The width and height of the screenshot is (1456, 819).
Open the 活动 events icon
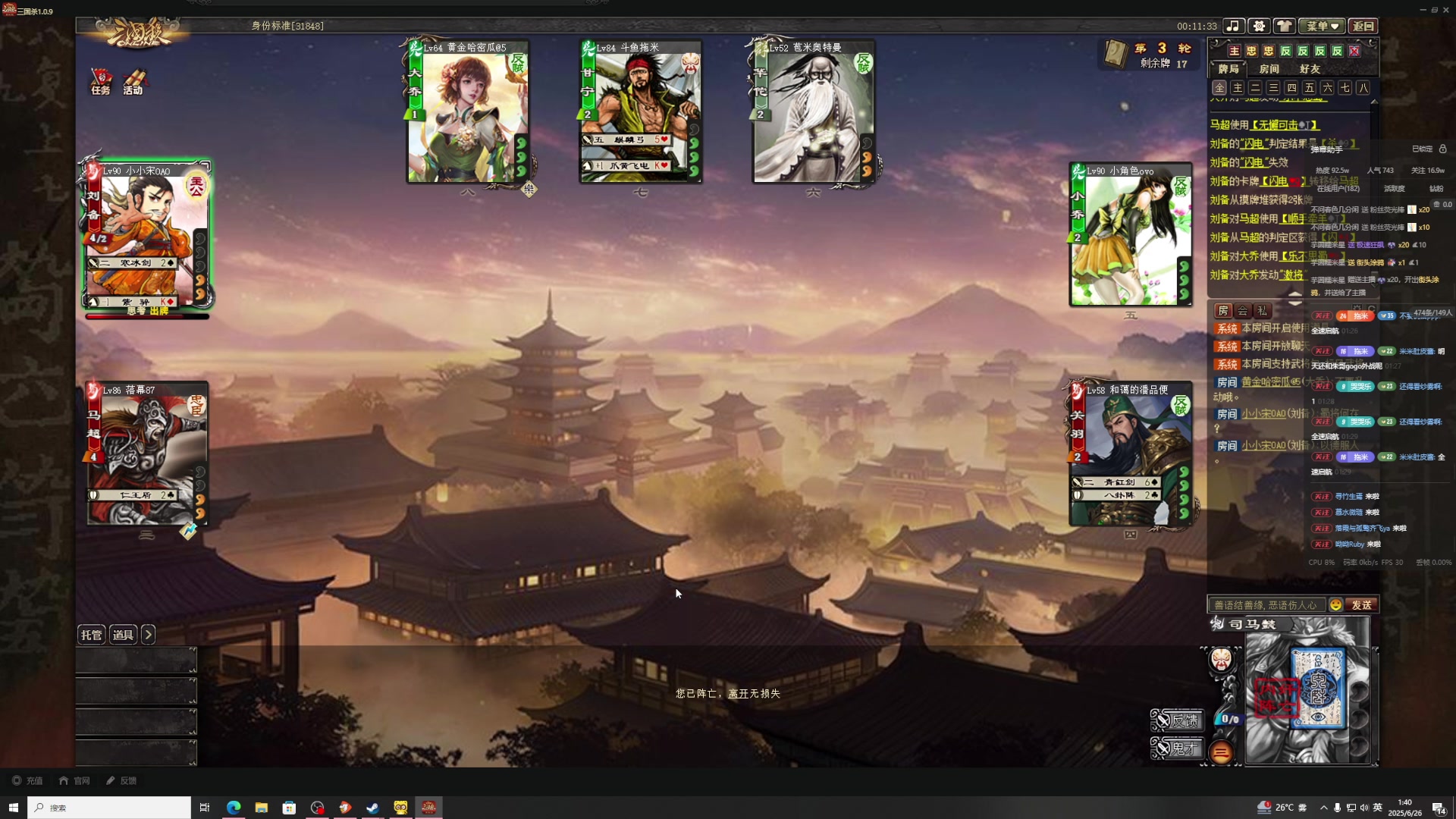133,81
